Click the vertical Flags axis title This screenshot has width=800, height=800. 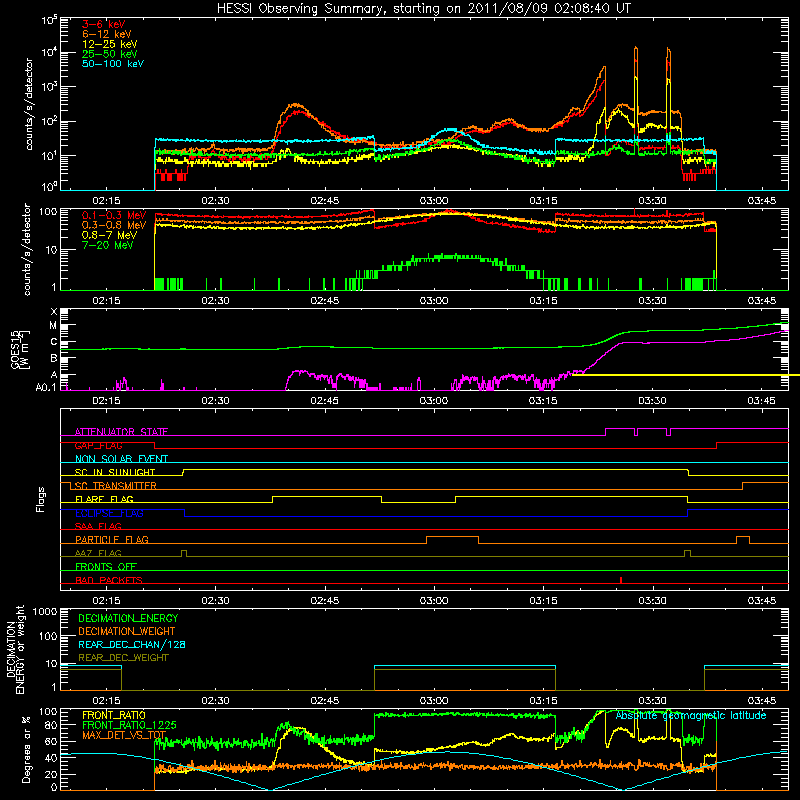[x=41, y=499]
